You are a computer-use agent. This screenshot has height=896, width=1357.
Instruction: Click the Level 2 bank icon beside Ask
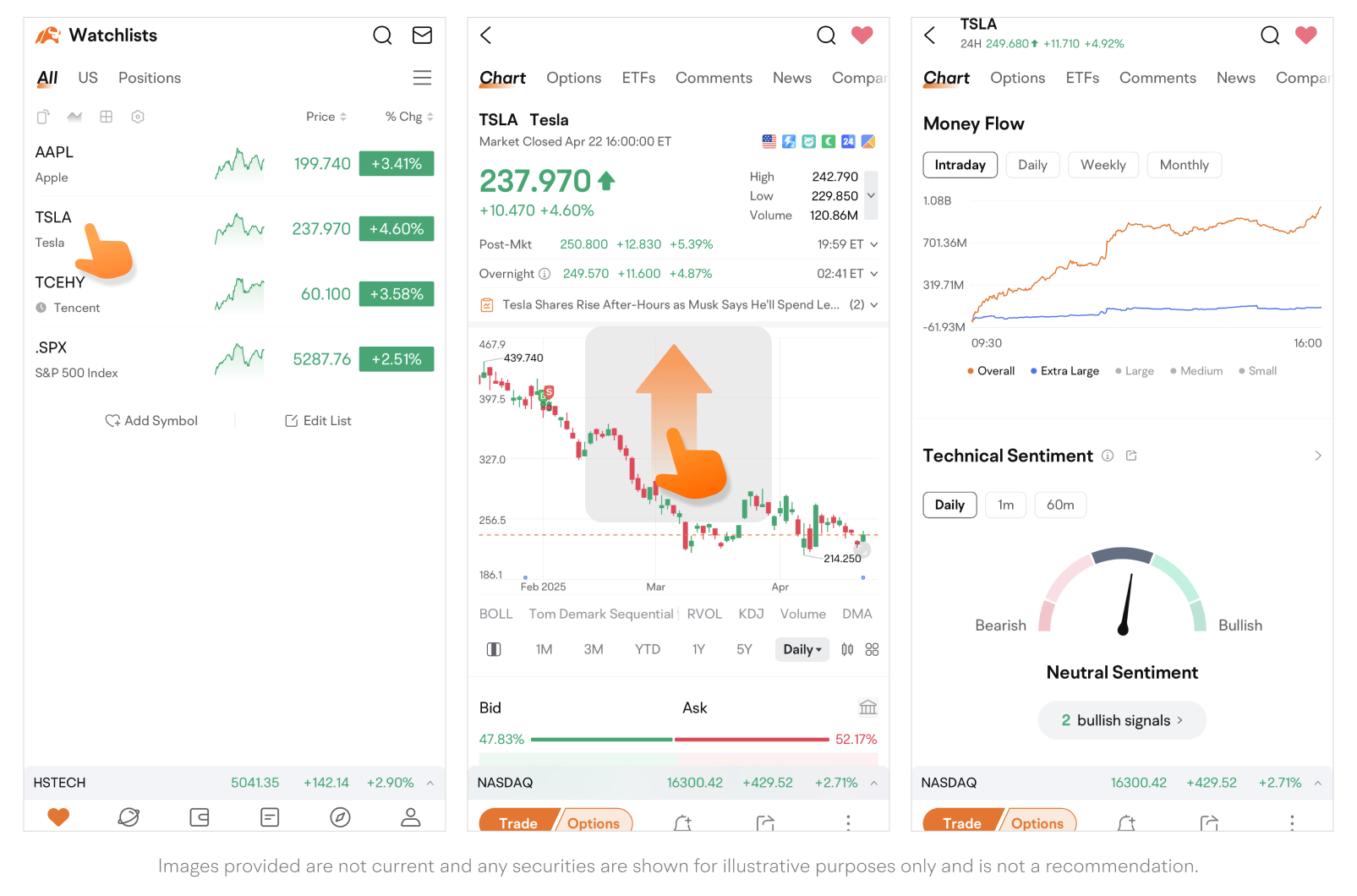point(867,708)
